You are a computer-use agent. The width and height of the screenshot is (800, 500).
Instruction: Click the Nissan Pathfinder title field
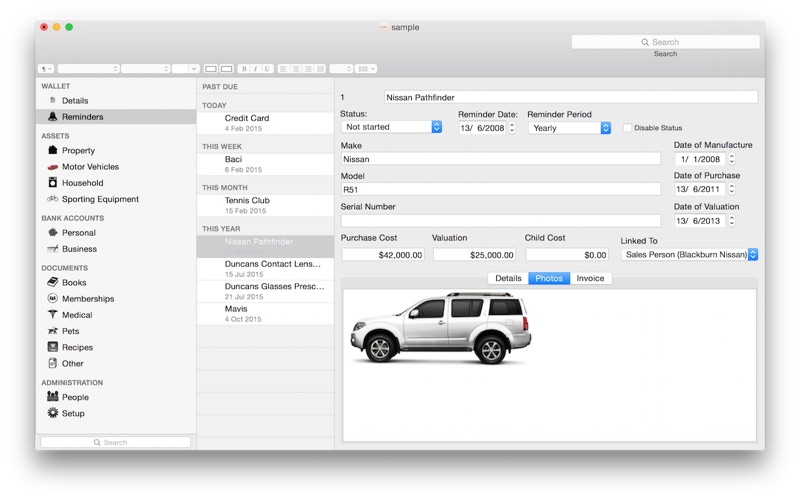pos(570,97)
